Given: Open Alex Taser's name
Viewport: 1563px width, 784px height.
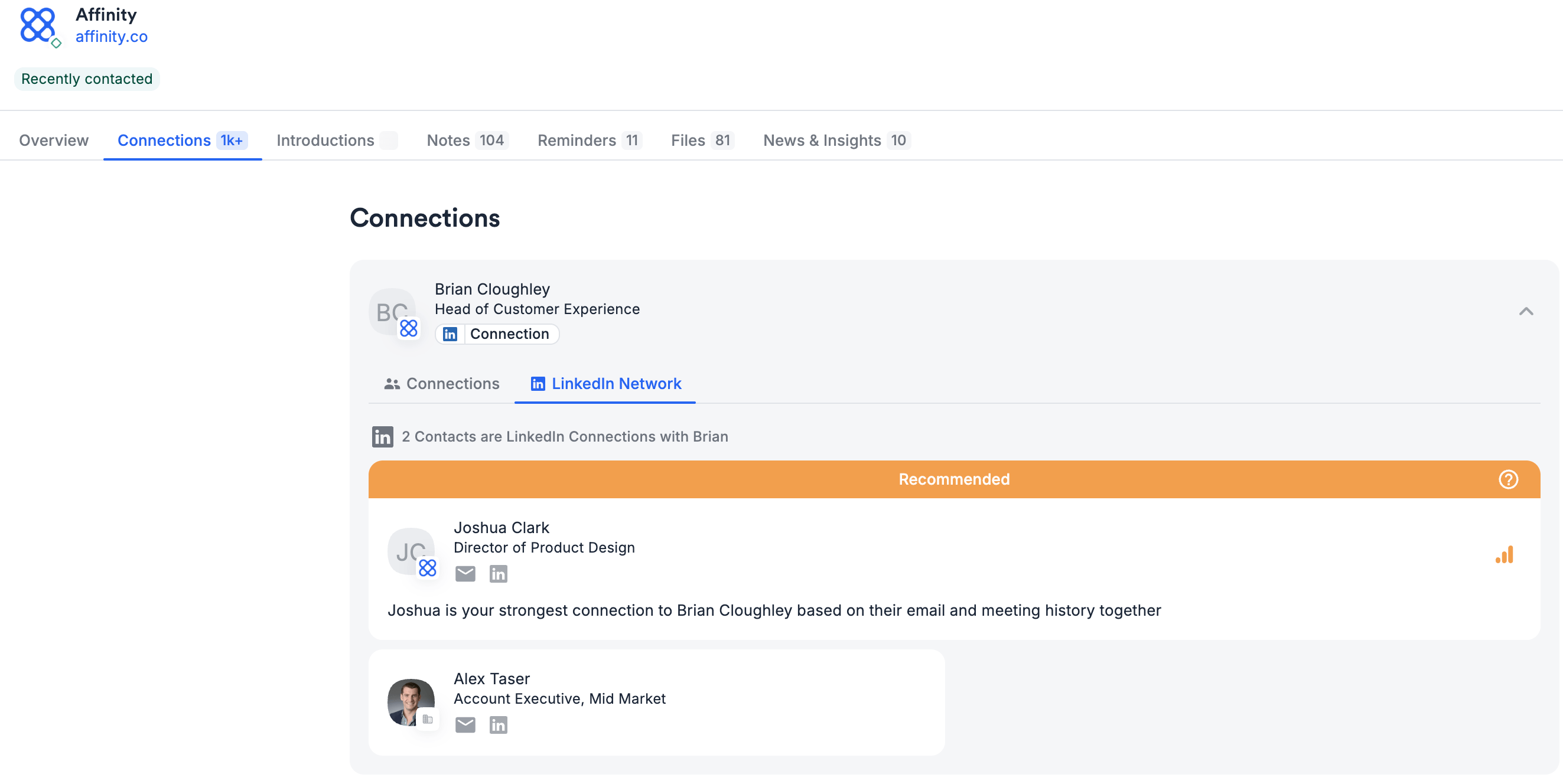Looking at the screenshot, I should point(491,678).
